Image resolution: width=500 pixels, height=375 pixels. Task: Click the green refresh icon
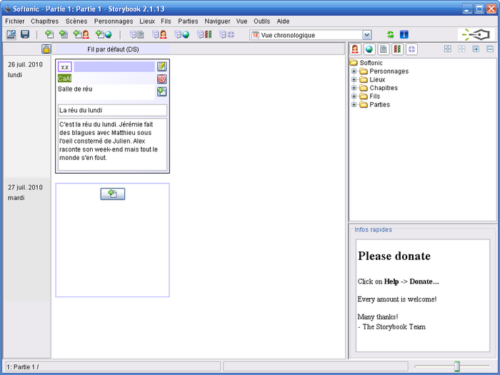tap(390, 34)
